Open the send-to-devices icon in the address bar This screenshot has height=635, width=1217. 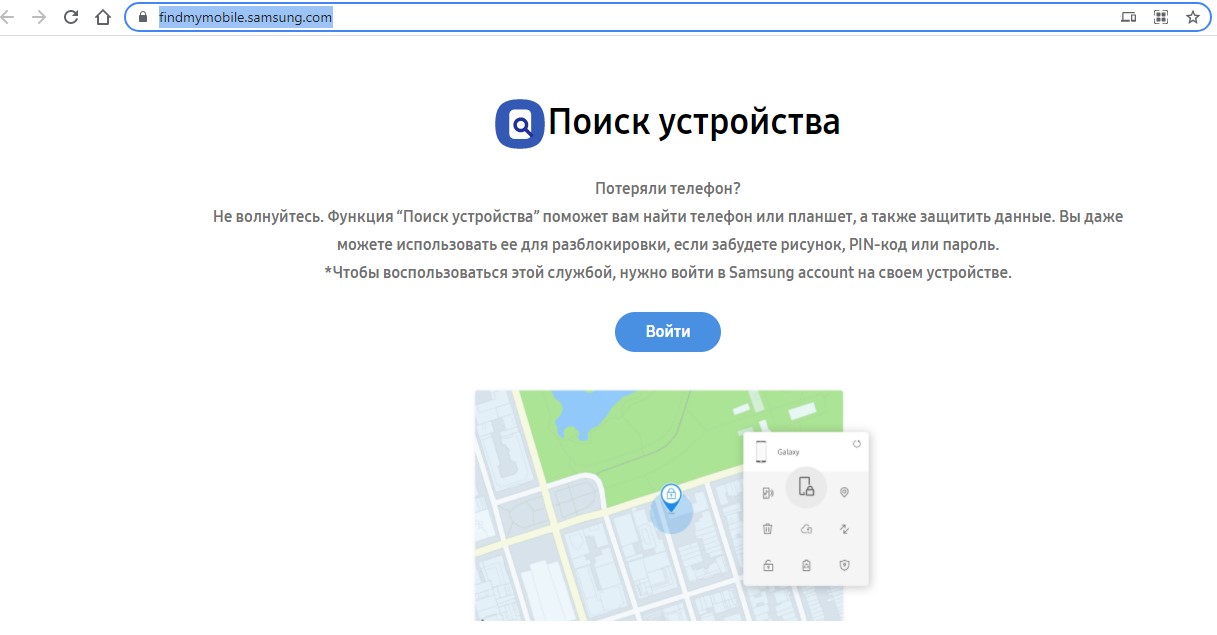click(x=1129, y=17)
